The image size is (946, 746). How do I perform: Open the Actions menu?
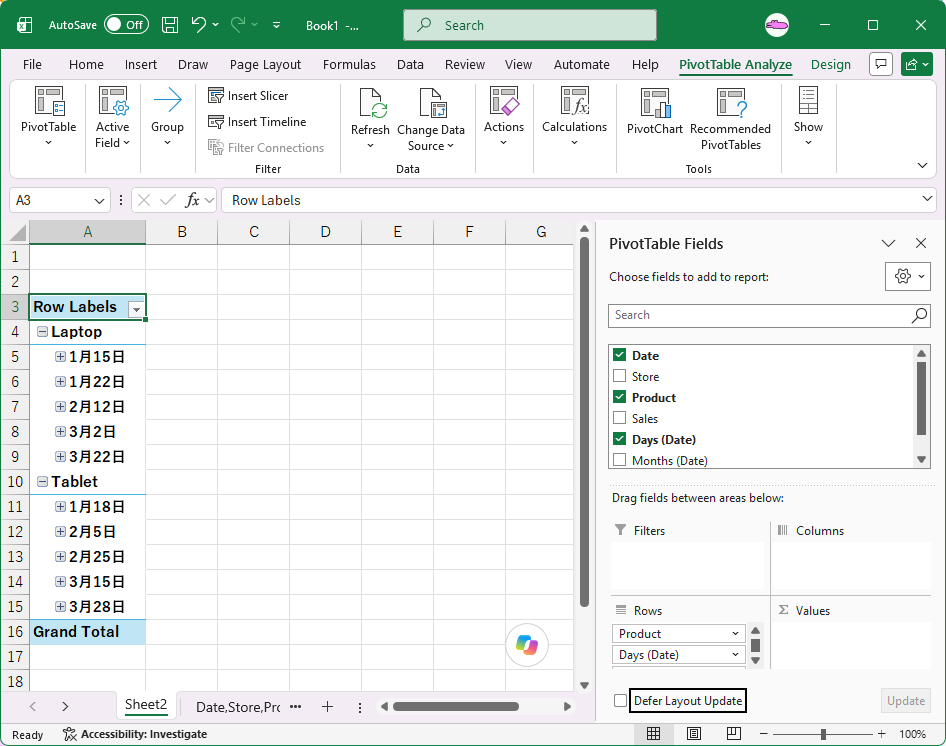click(504, 116)
